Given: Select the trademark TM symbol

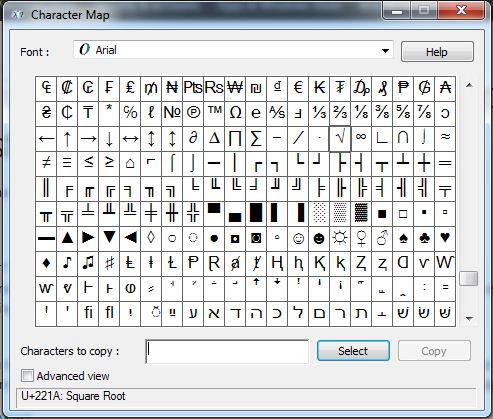Looking at the screenshot, I should click(214, 114).
